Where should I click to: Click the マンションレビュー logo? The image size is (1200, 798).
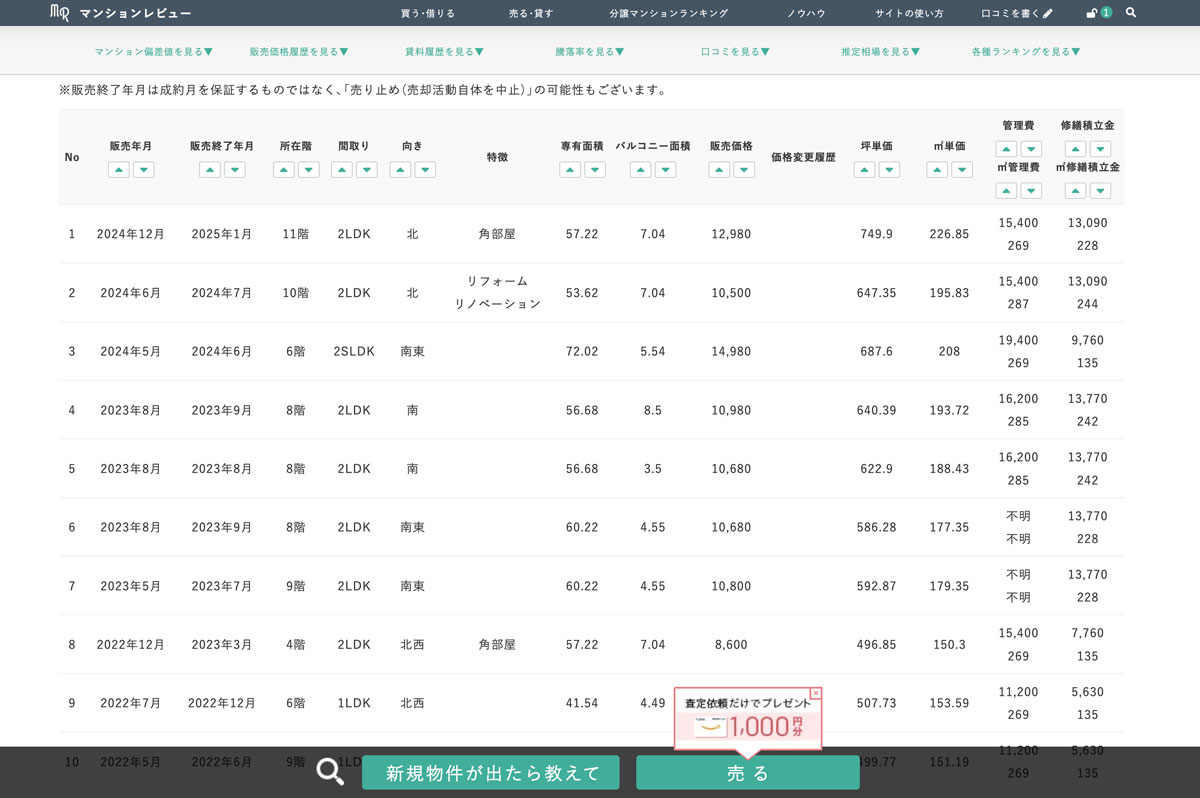120,13
